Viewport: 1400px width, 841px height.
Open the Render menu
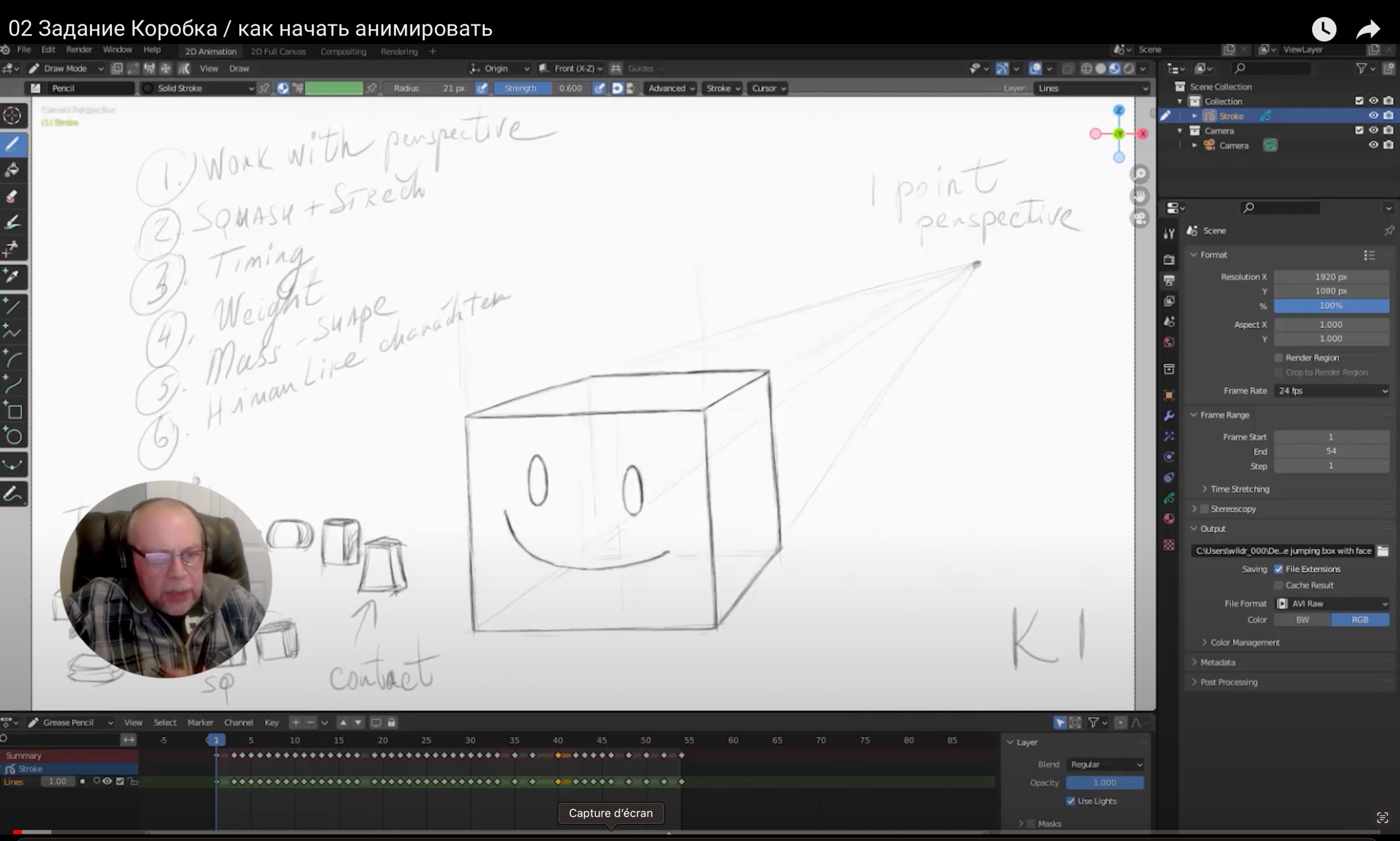pyautogui.click(x=79, y=49)
